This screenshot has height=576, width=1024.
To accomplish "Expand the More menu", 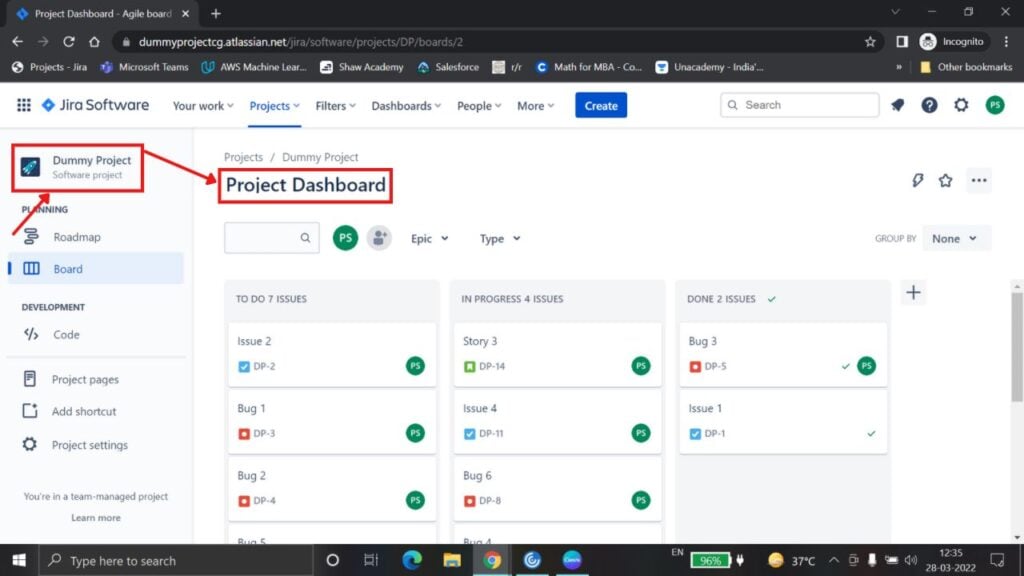I will (x=536, y=106).
